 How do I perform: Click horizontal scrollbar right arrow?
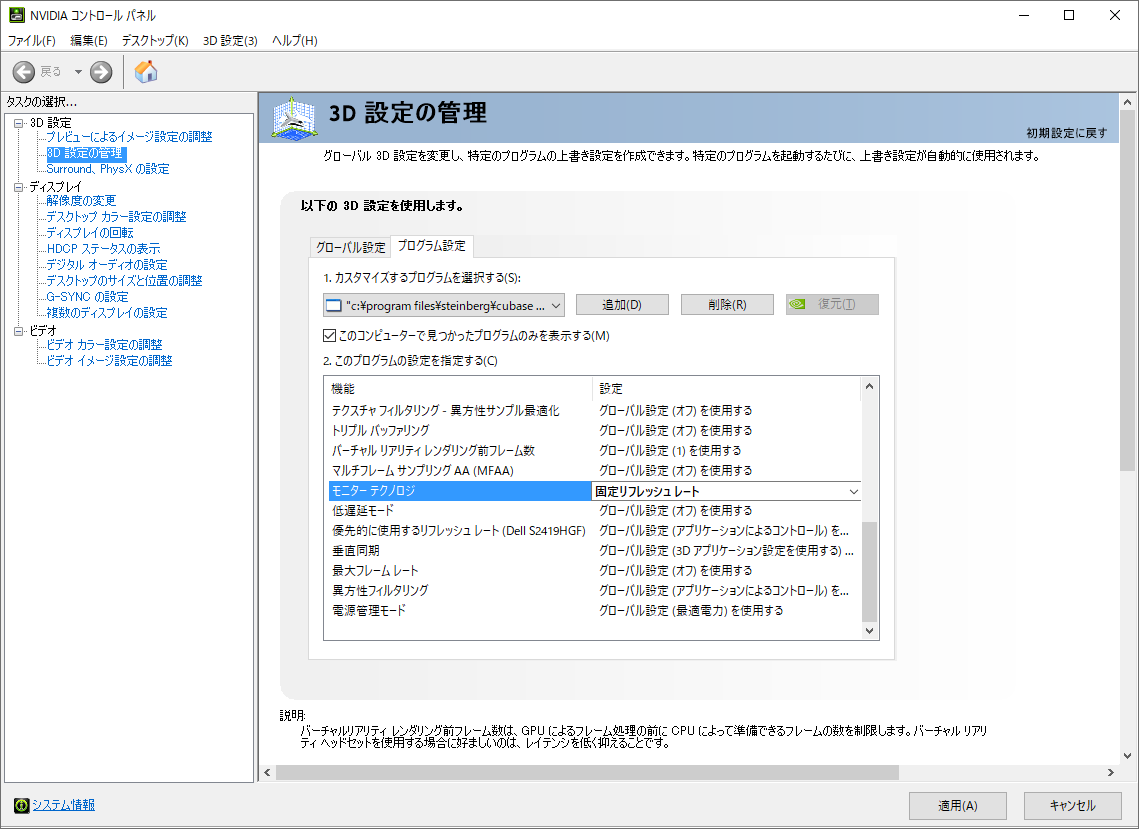coord(1110,772)
